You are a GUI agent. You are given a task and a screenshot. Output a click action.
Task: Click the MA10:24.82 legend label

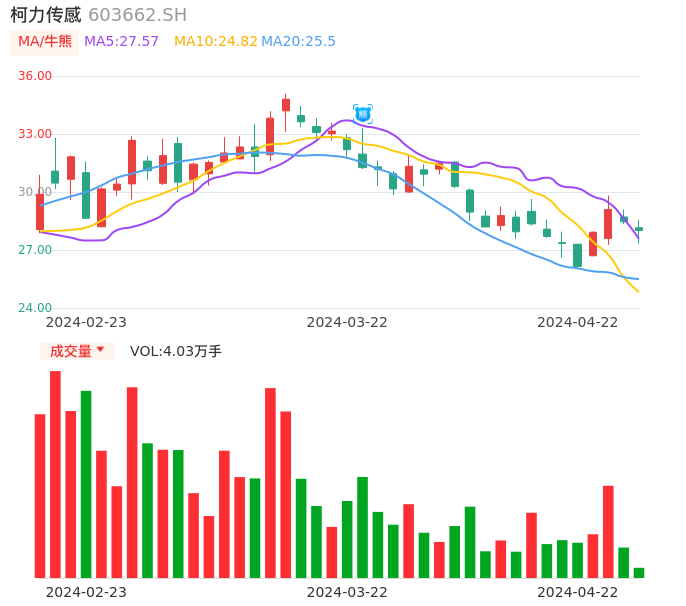tap(215, 42)
